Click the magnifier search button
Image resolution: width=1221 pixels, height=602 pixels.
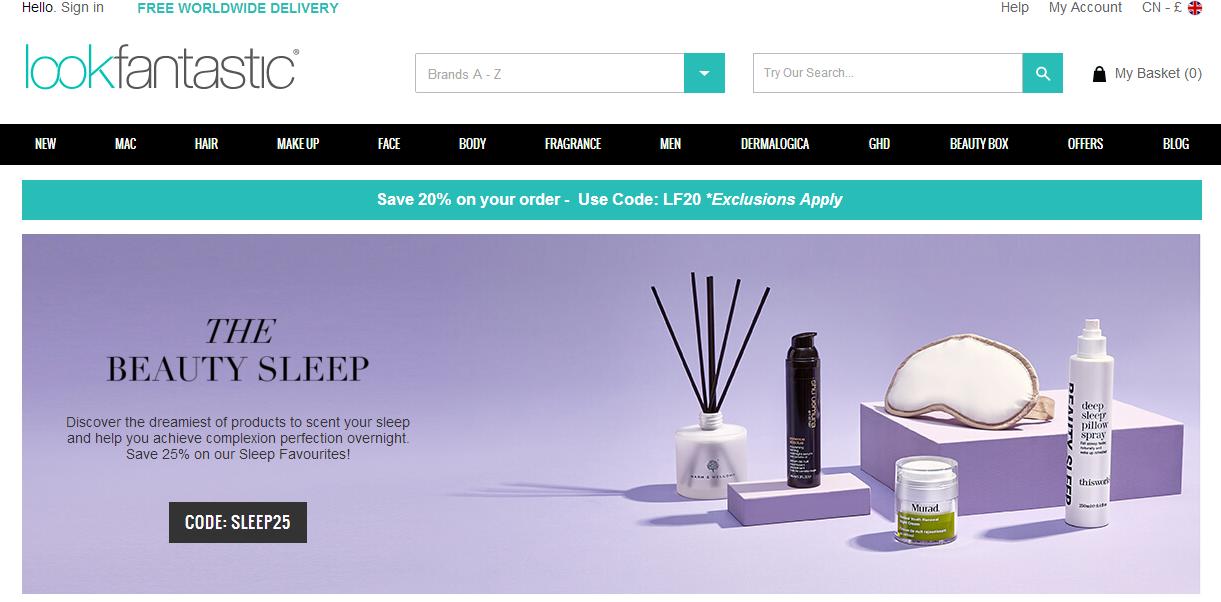pyautogui.click(x=1042, y=73)
